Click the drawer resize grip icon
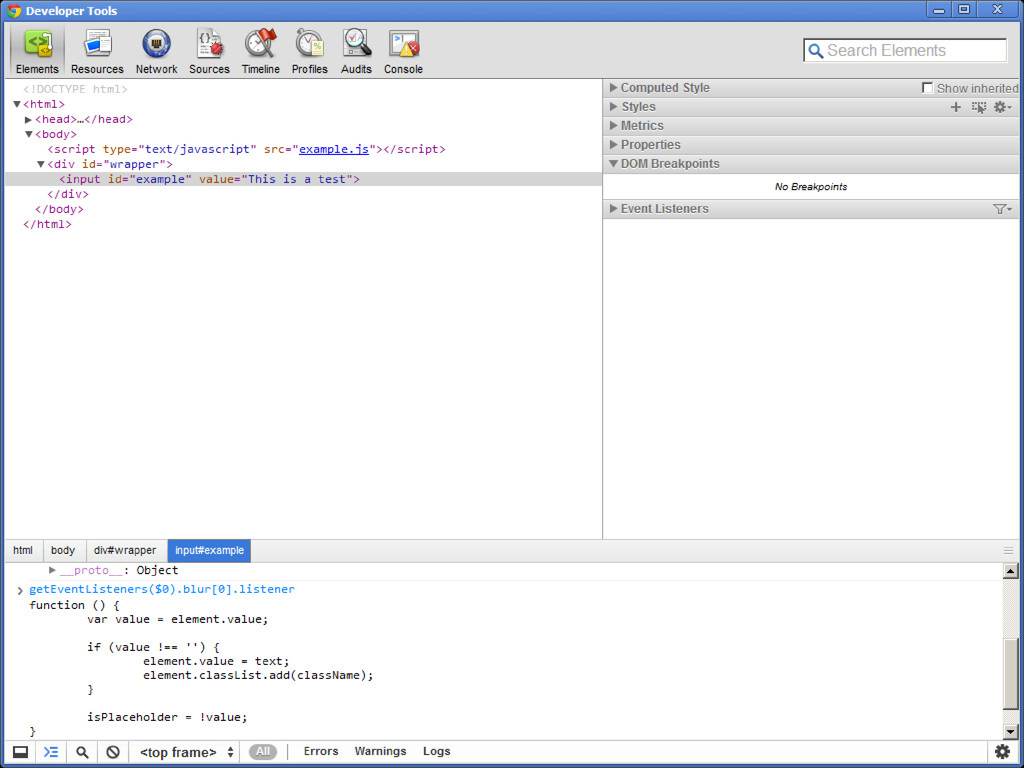 click(1008, 551)
